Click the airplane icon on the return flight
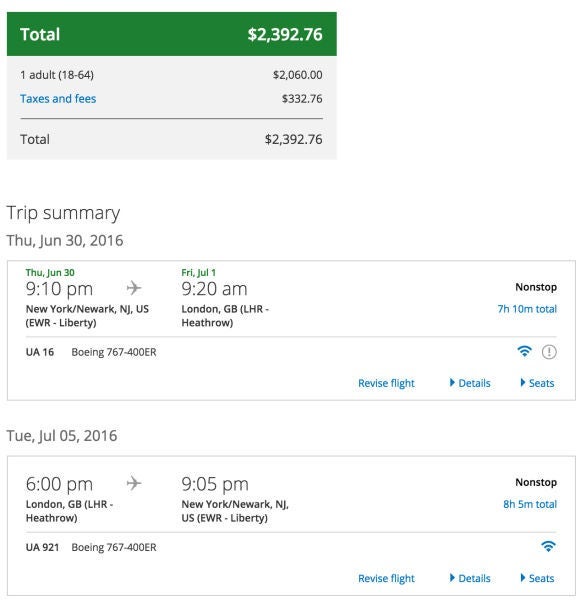The image size is (580, 600). pyautogui.click(x=134, y=483)
